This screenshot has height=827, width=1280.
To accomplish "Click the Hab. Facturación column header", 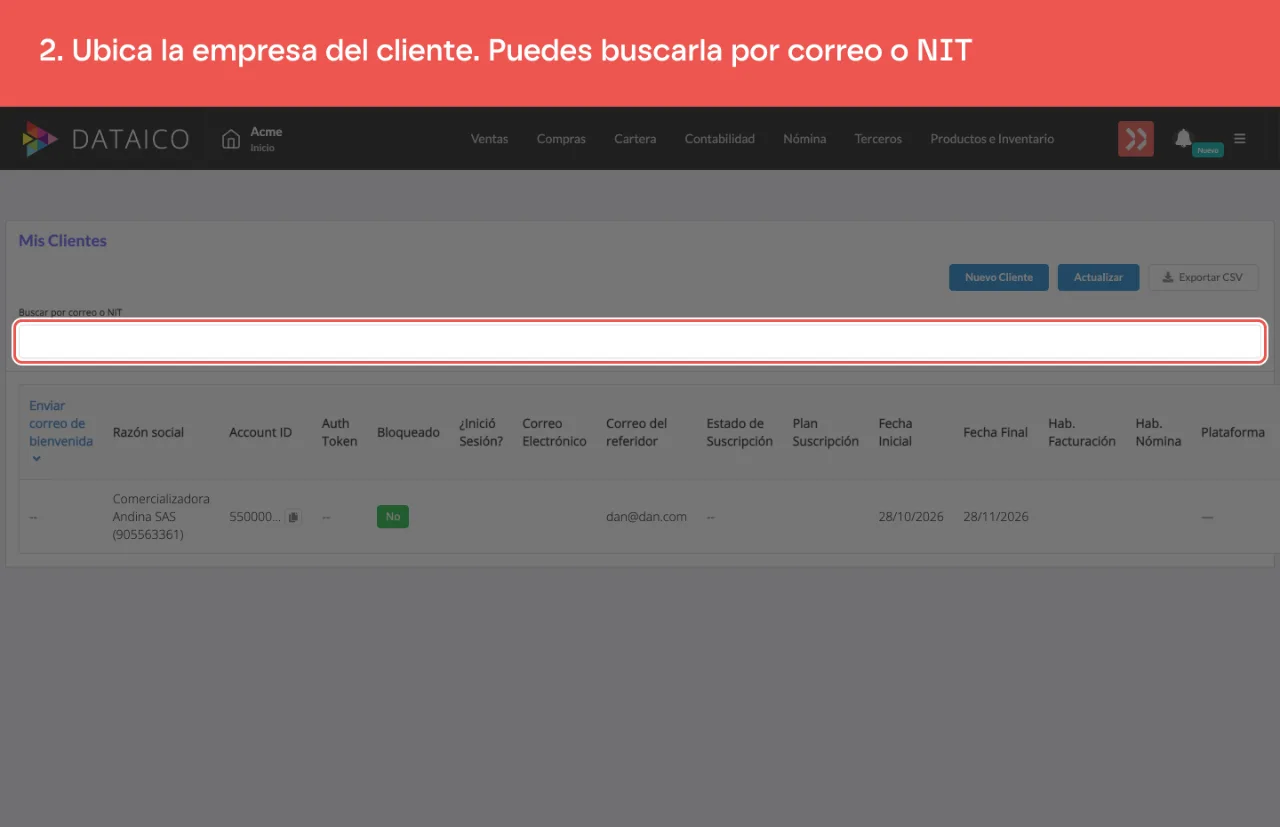I will tap(1081, 432).
